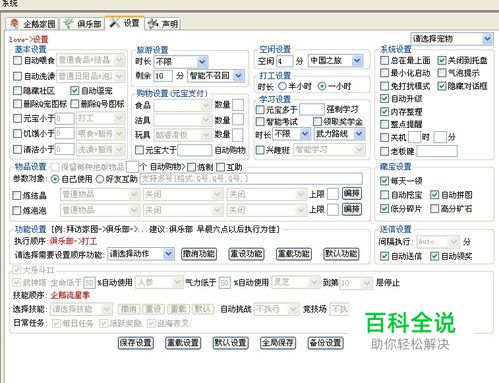
Task: Tick the 元宝大于 自动购物 checkbox
Action: point(139,150)
